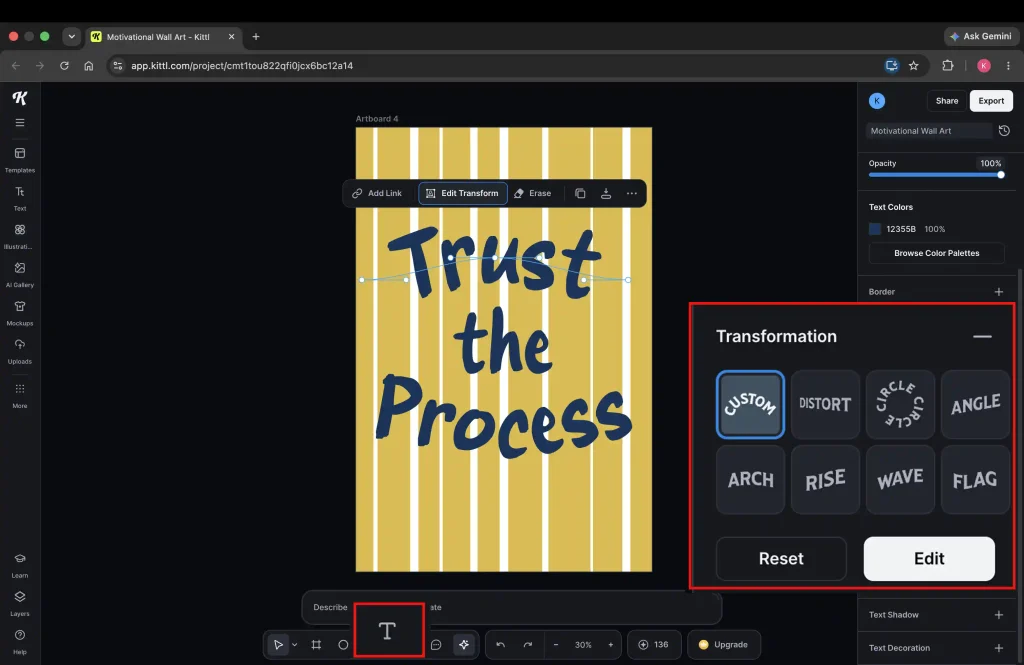Select the Wave transformation preset
This screenshot has height=665, width=1024.
click(900, 479)
